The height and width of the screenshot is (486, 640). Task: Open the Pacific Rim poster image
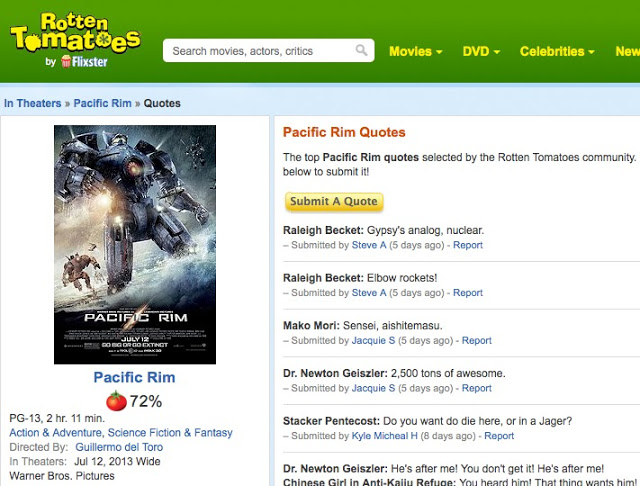pyautogui.click(x=134, y=244)
